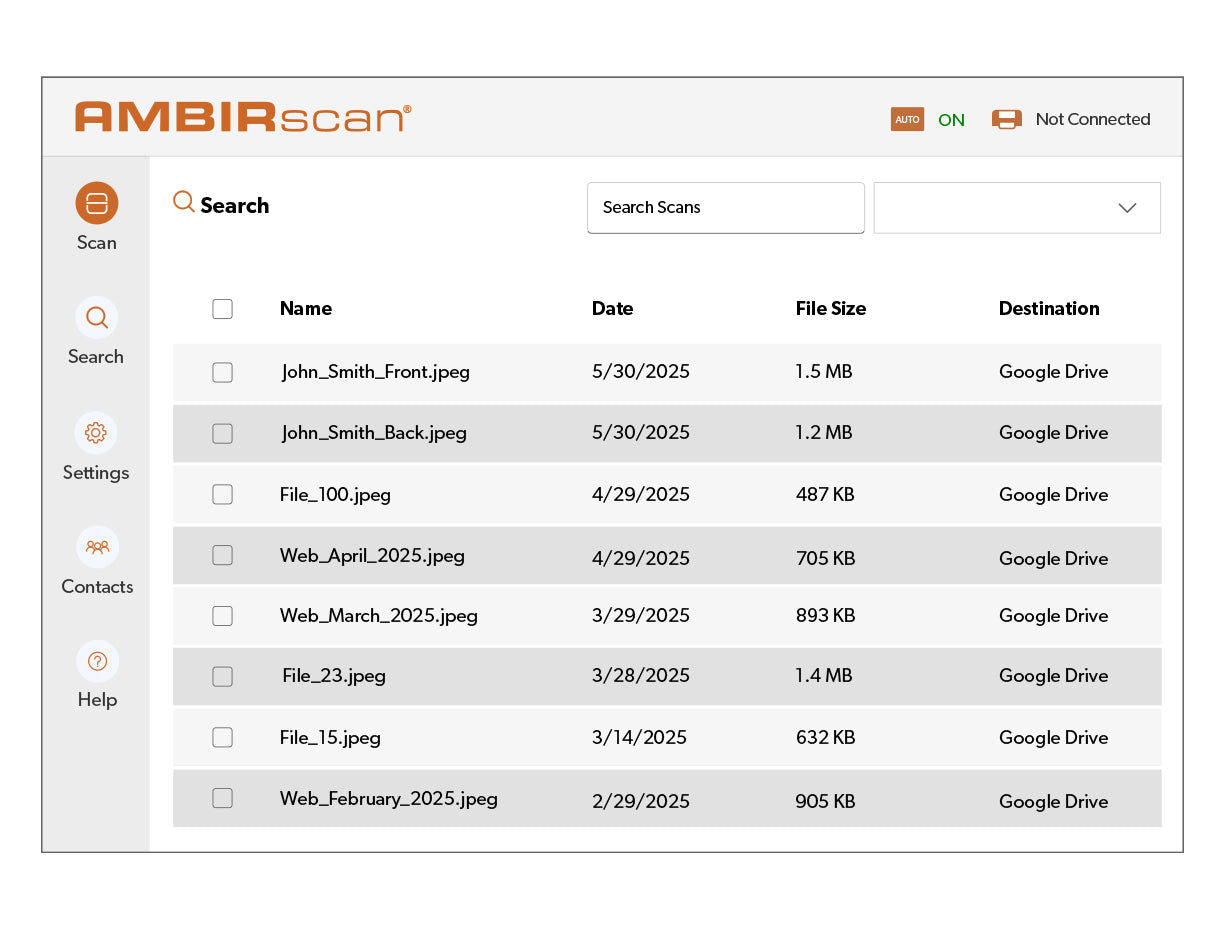Click the Search magnifier sidebar icon
The width and height of the screenshot is (1226, 930).
click(x=97, y=318)
